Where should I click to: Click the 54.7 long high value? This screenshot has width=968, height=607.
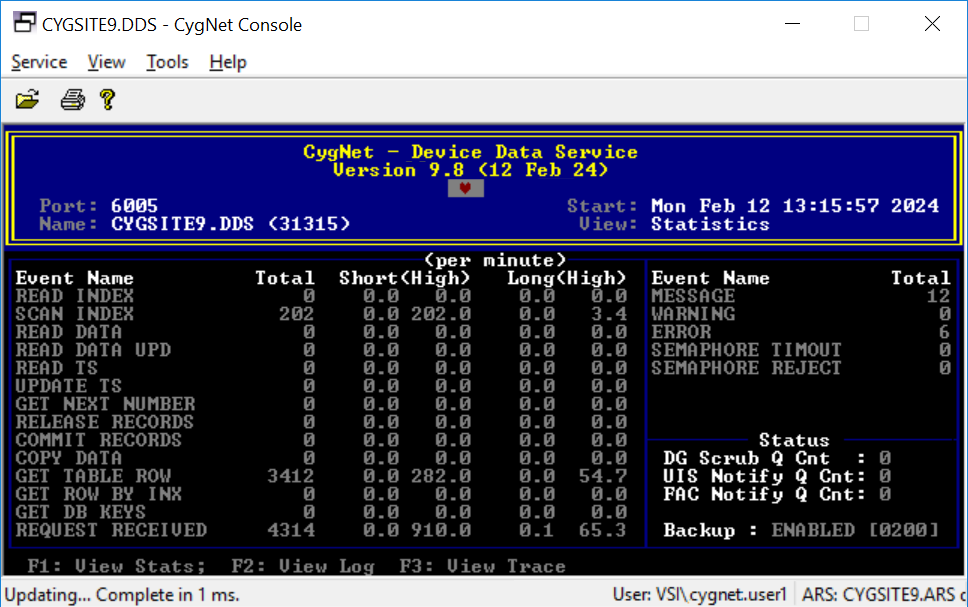pos(603,476)
